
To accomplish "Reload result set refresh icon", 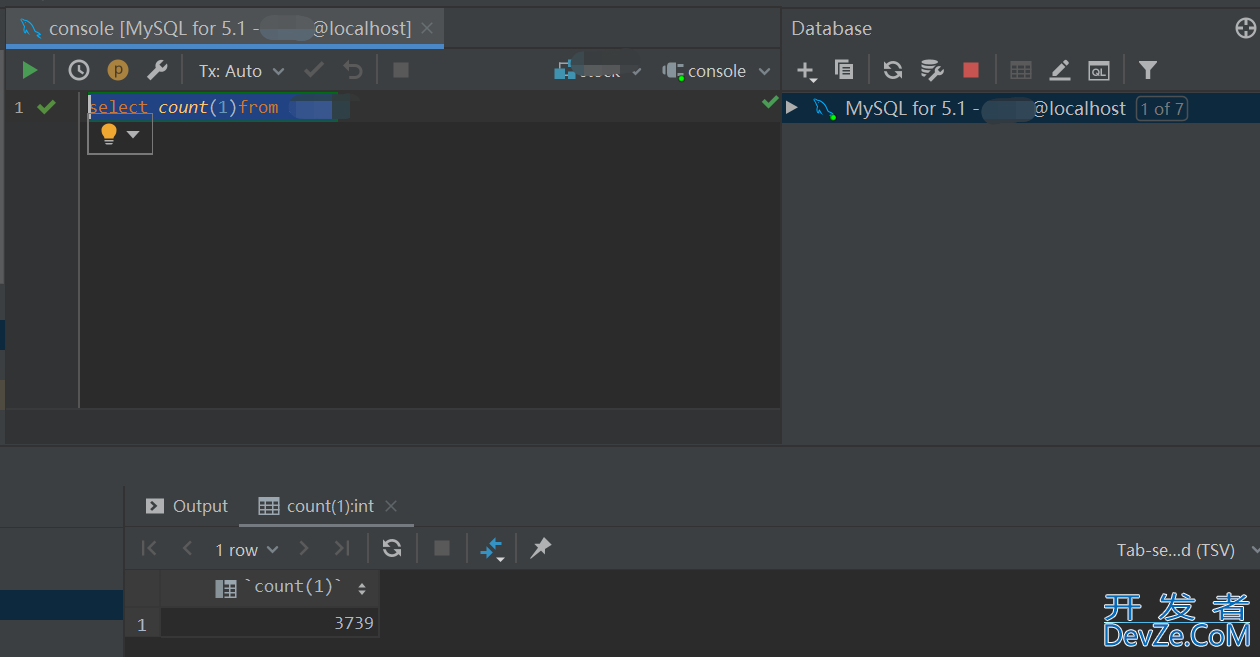I will click(392, 548).
